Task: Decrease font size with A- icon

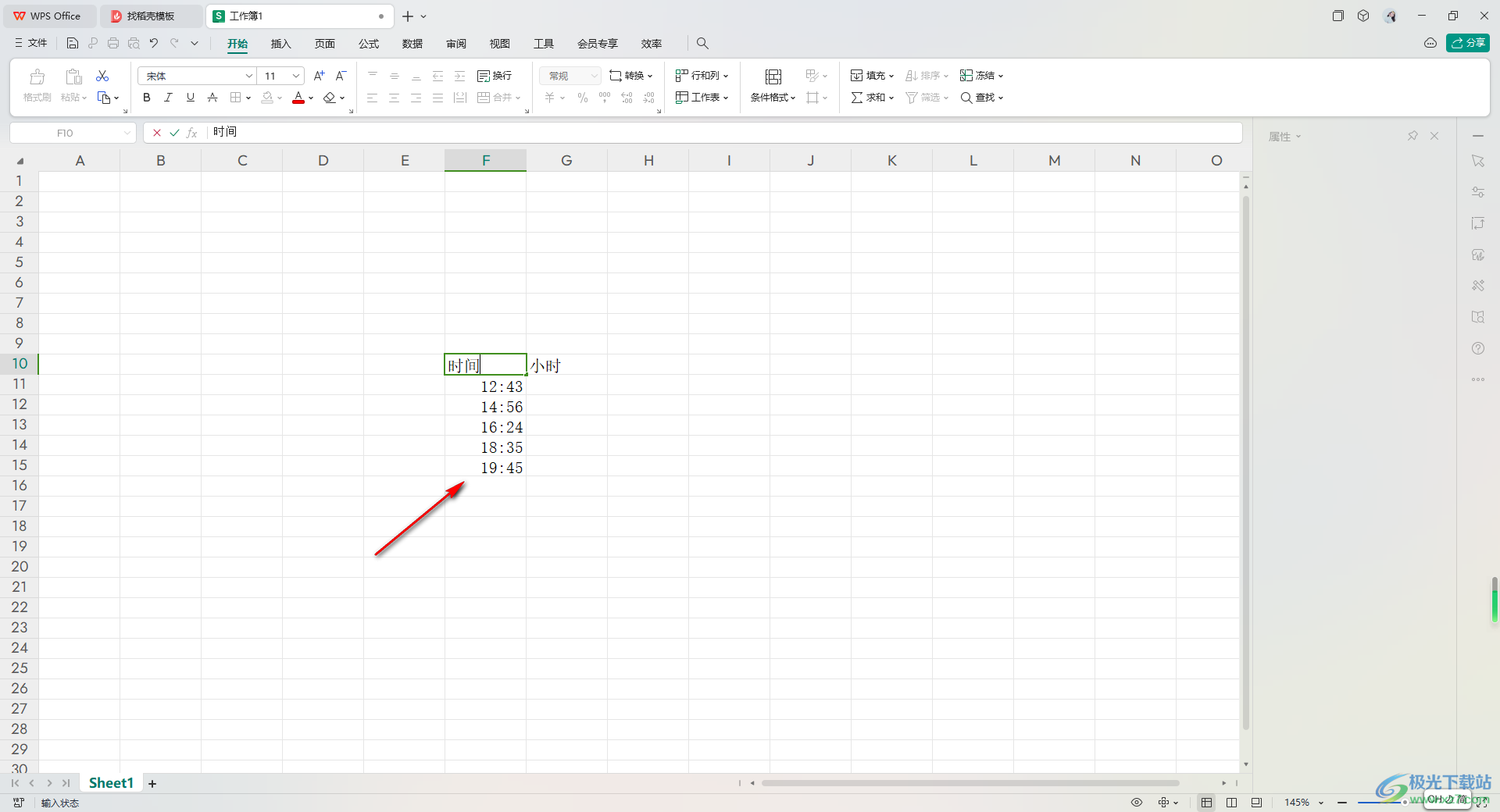Action: (x=341, y=76)
